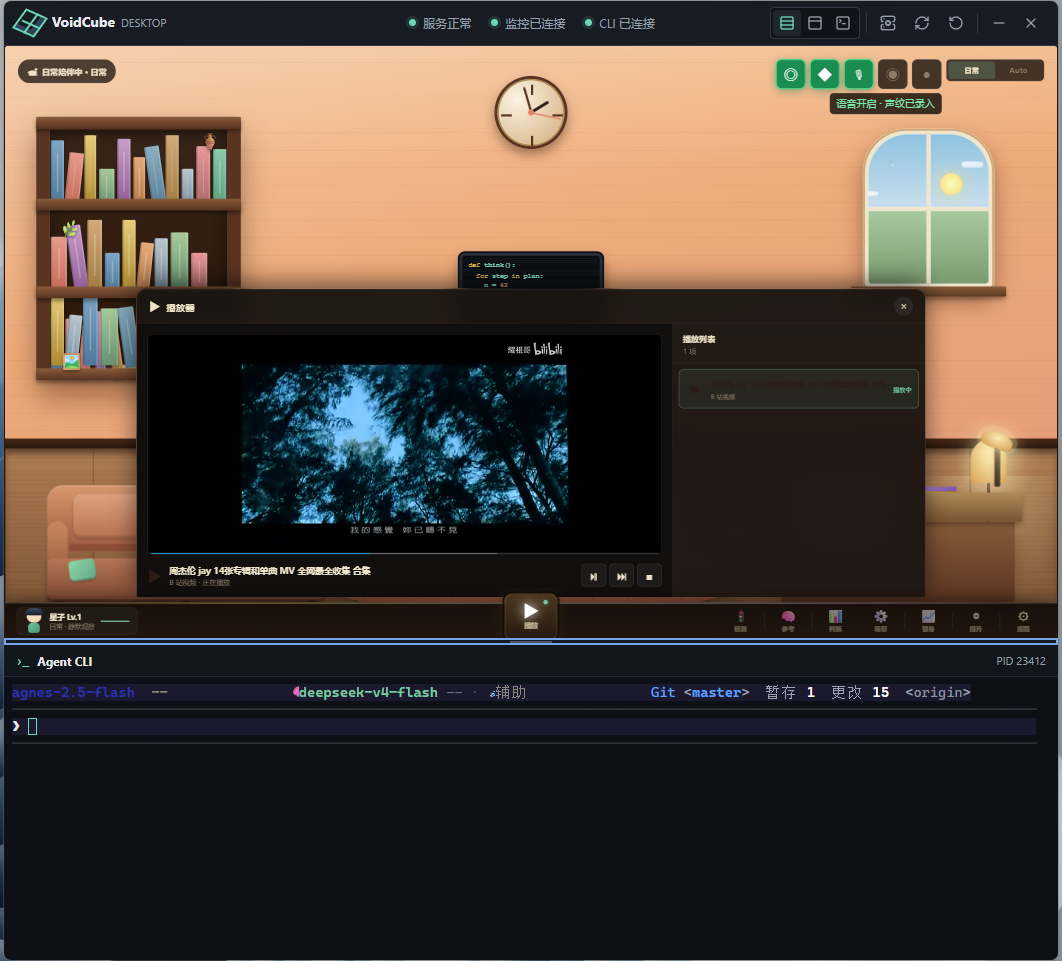Click the desk lamp in the room
1062x961 pixels.
click(x=990, y=461)
